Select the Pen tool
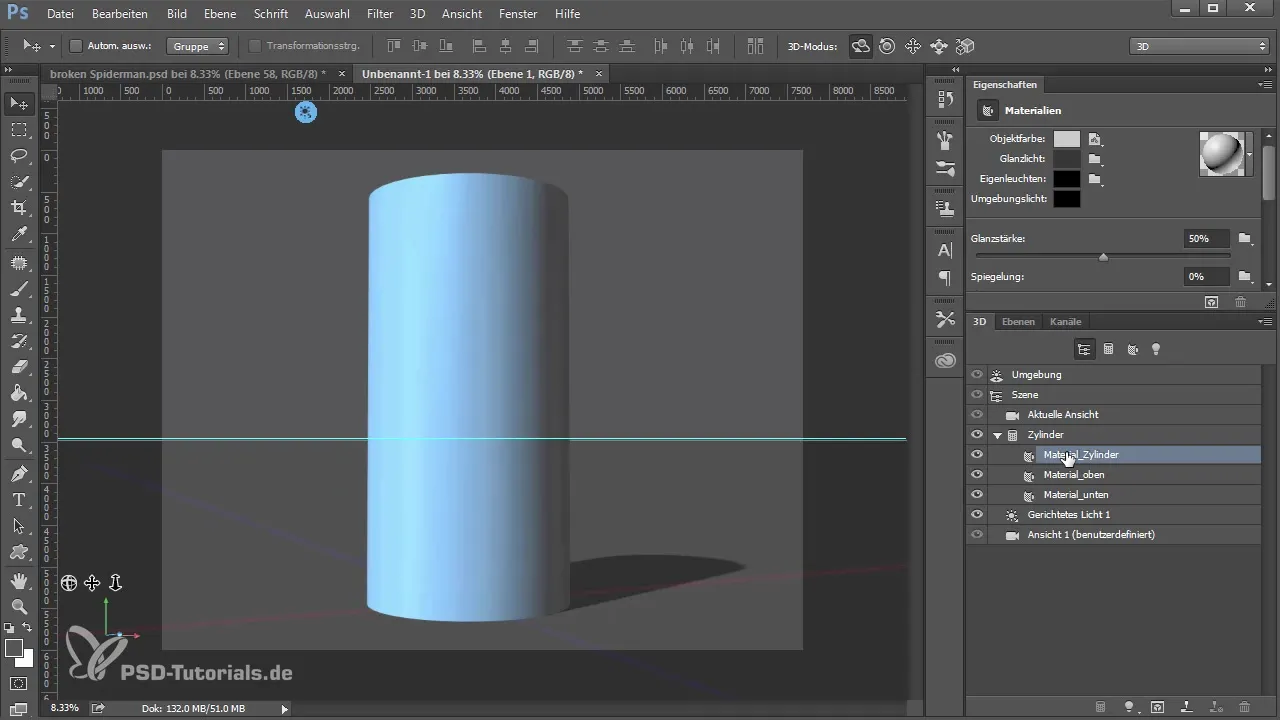This screenshot has width=1280, height=720. pyautogui.click(x=18, y=473)
